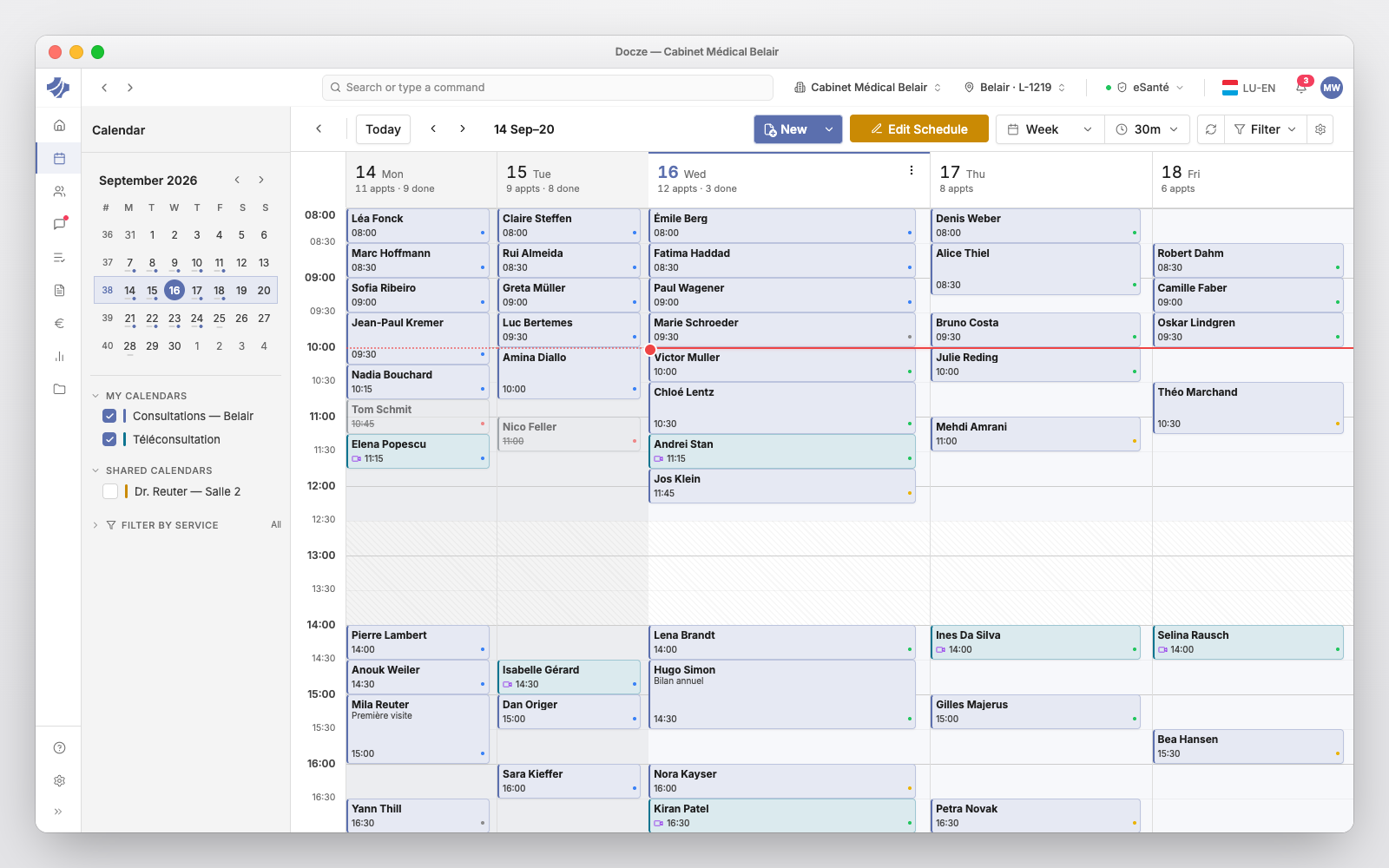The image size is (1389, 868).
Task: Open the Filter dropdown
Action: (1265, 129)
